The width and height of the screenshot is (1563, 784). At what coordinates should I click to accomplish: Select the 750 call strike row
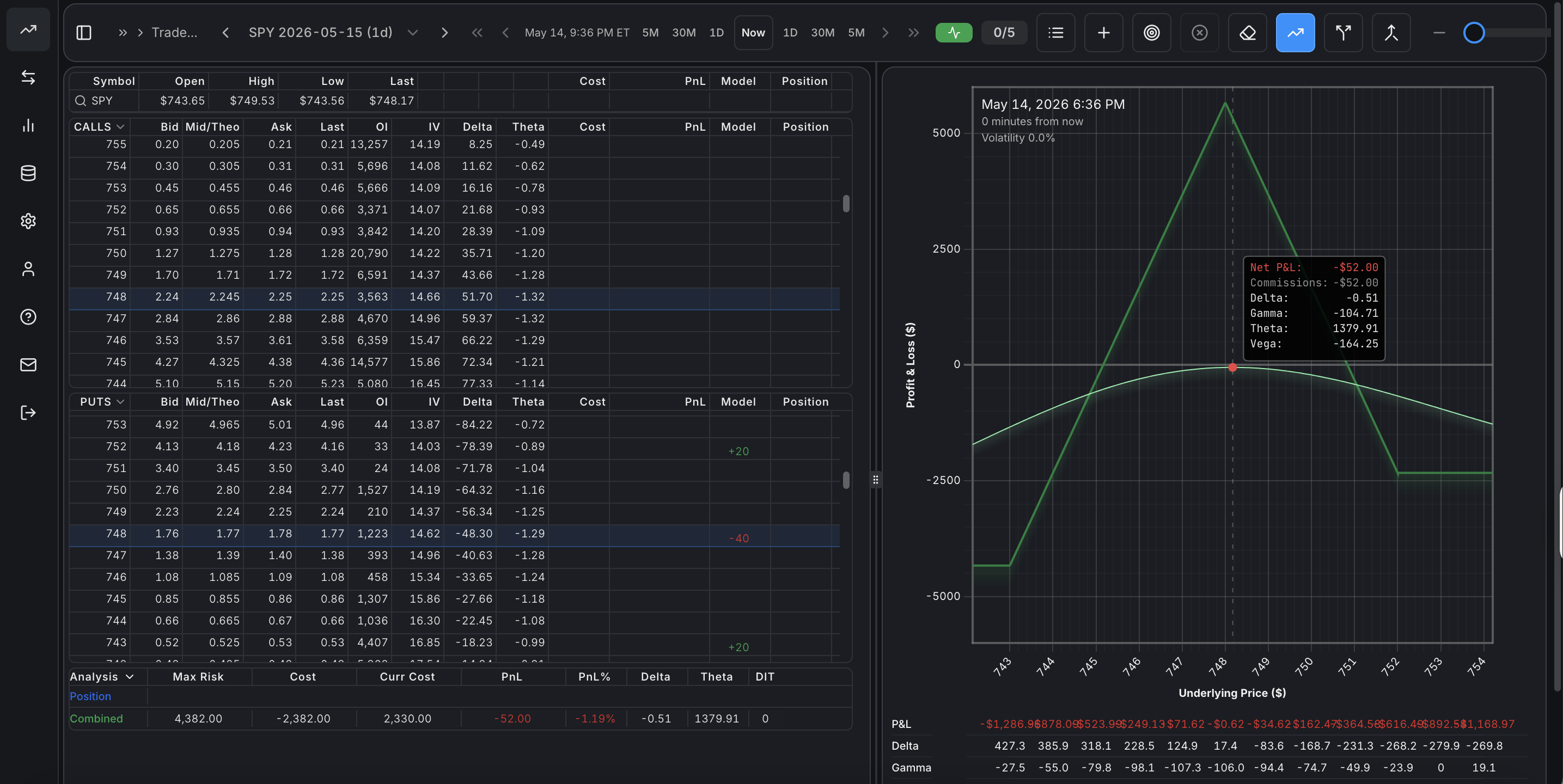point(454,254)
